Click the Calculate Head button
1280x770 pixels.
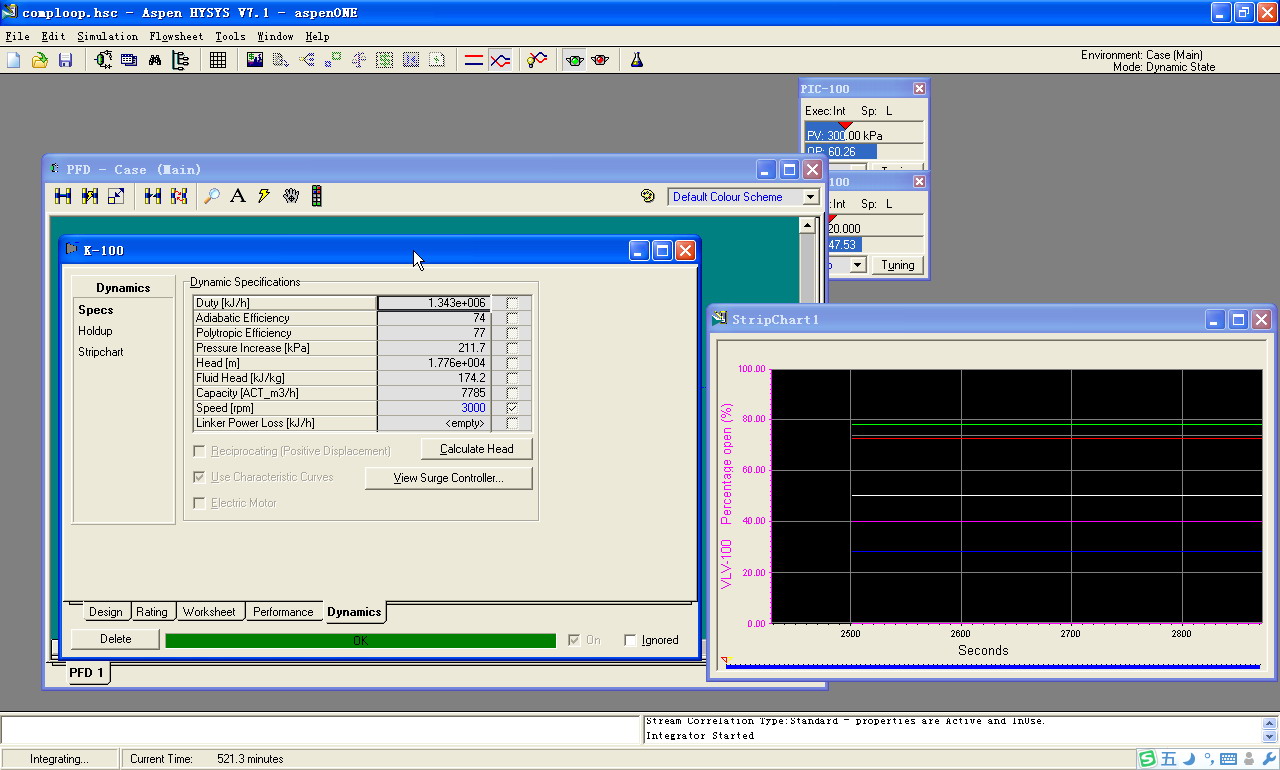[x=477, y=449]
